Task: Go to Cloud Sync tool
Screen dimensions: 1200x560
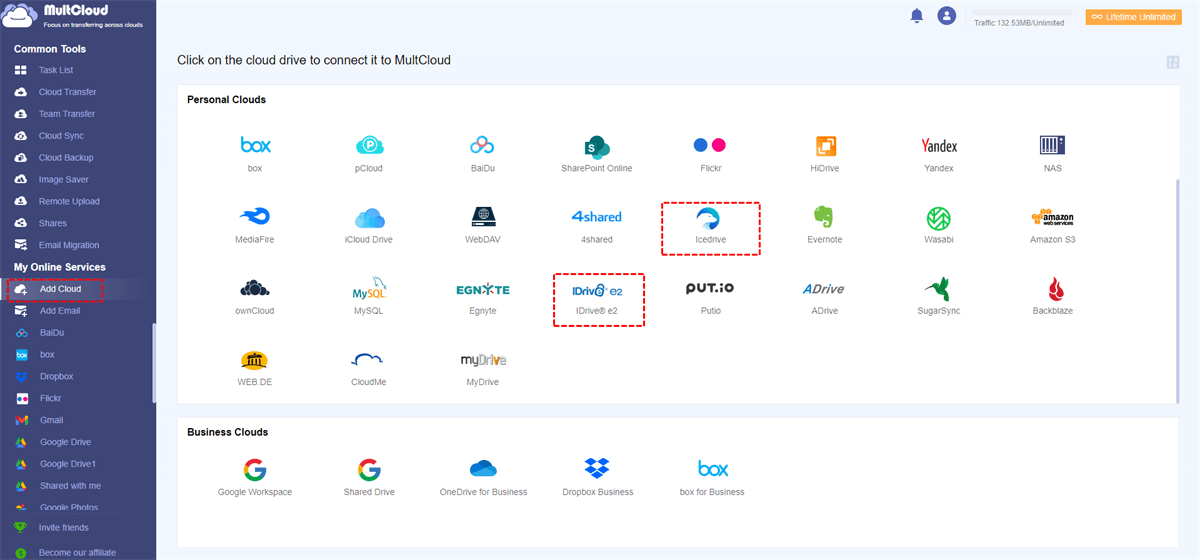Action: point(61,136)
